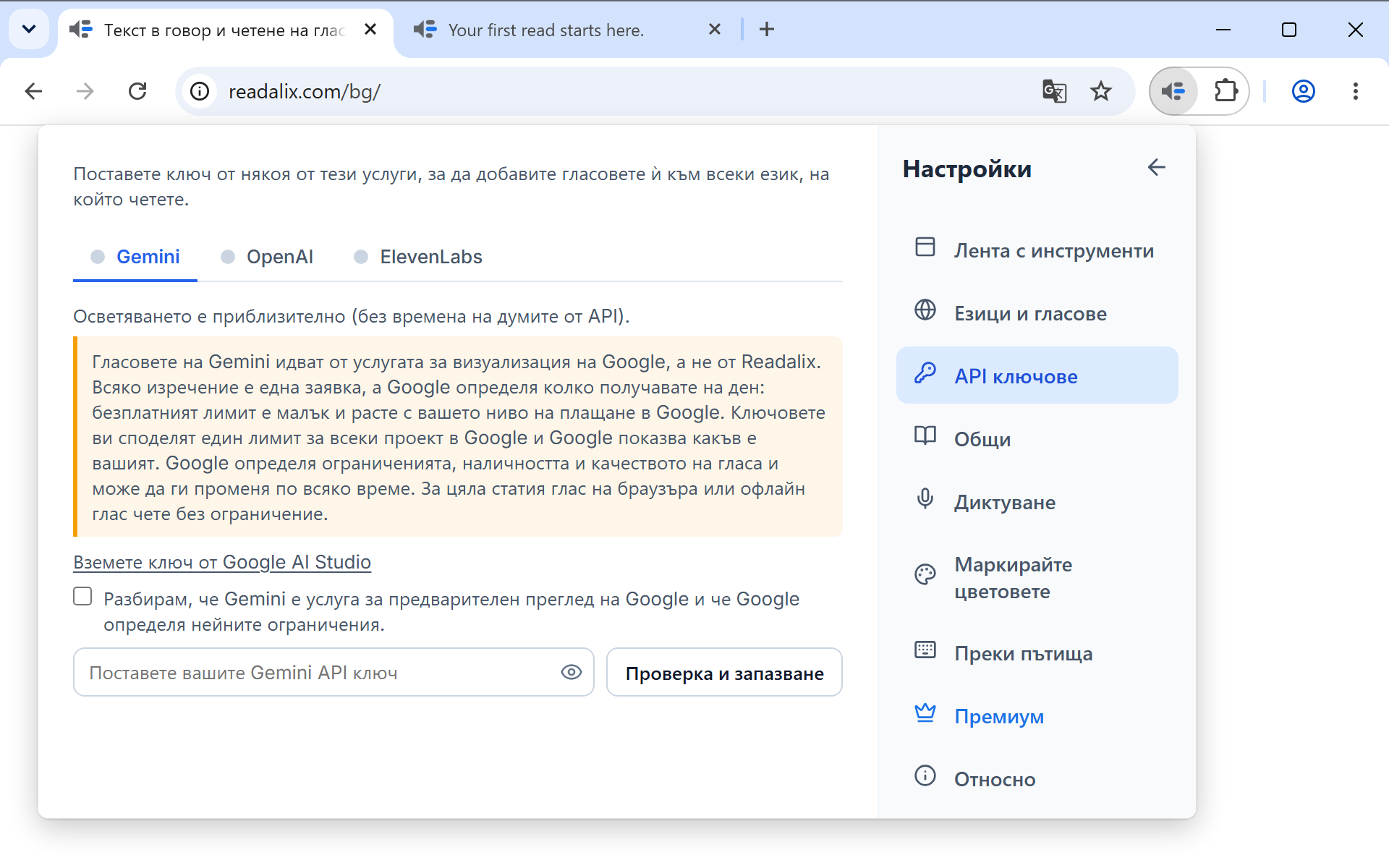Click the Google Translate page icon
The width and height of the screenshot is (1389, 868).
pyautogui.click(x=1054, y=91)
